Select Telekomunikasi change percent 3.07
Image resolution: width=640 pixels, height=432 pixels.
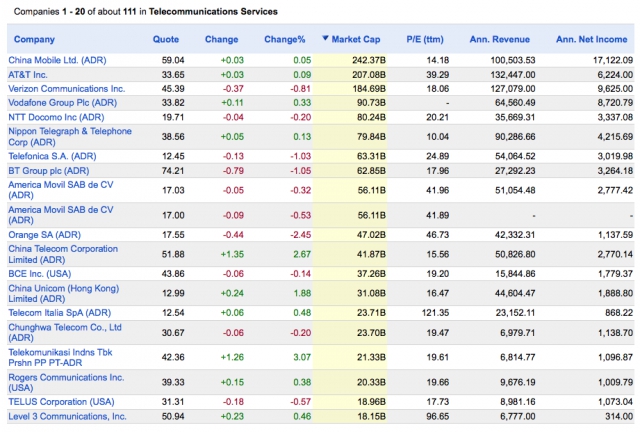[302, 358]
